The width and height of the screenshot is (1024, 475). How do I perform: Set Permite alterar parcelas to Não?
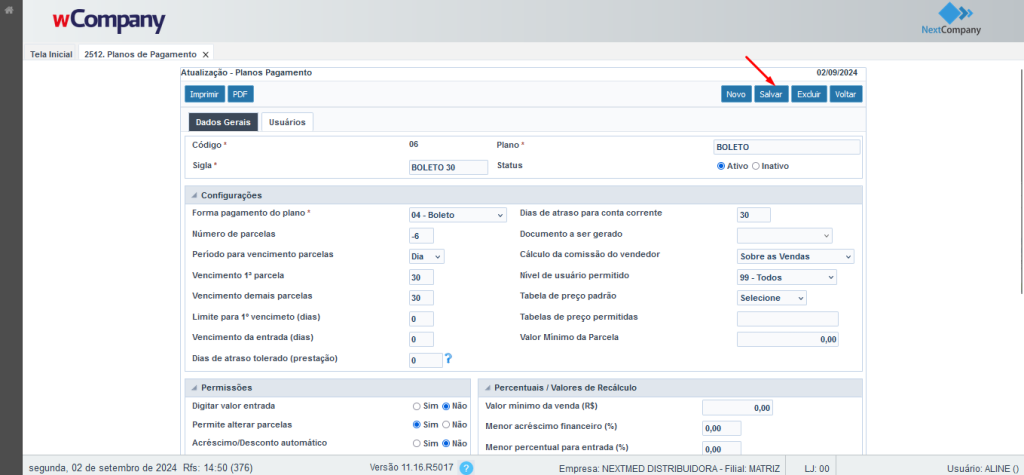446,424
